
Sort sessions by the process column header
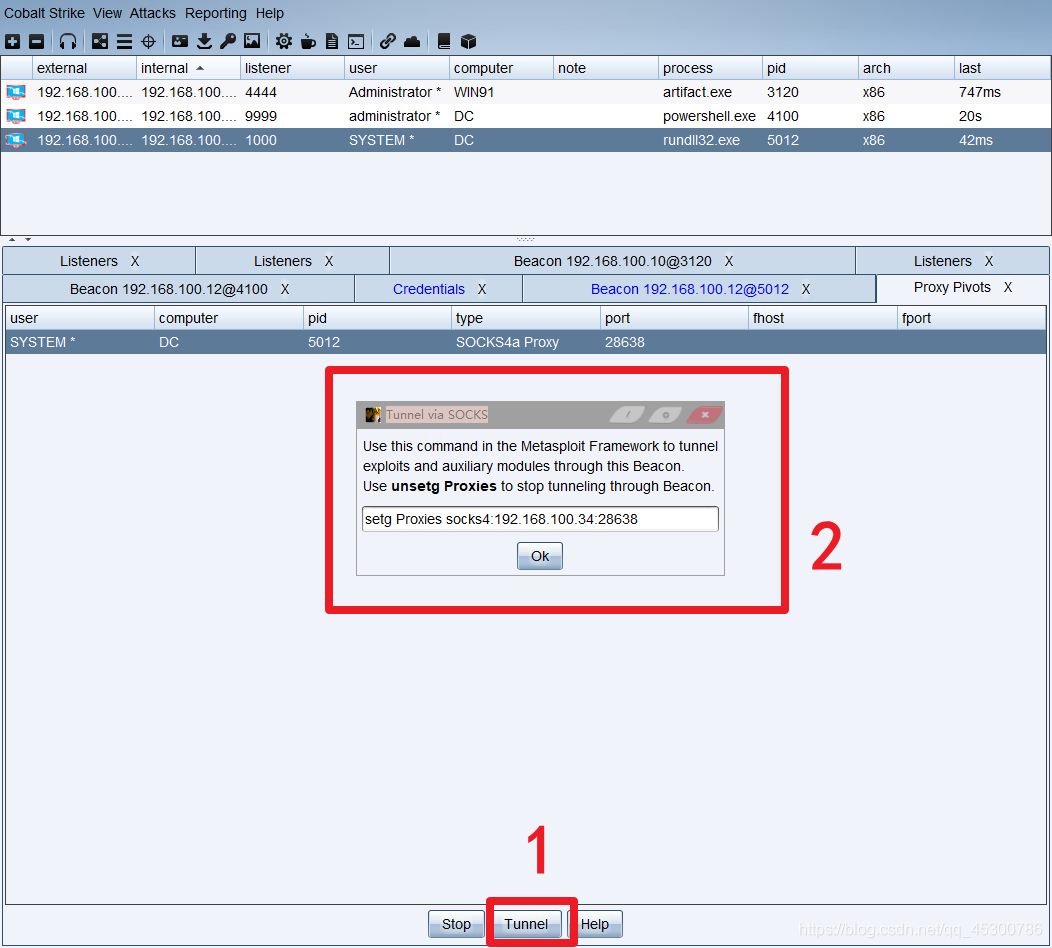pyautogui.click(x=710, y=68)
